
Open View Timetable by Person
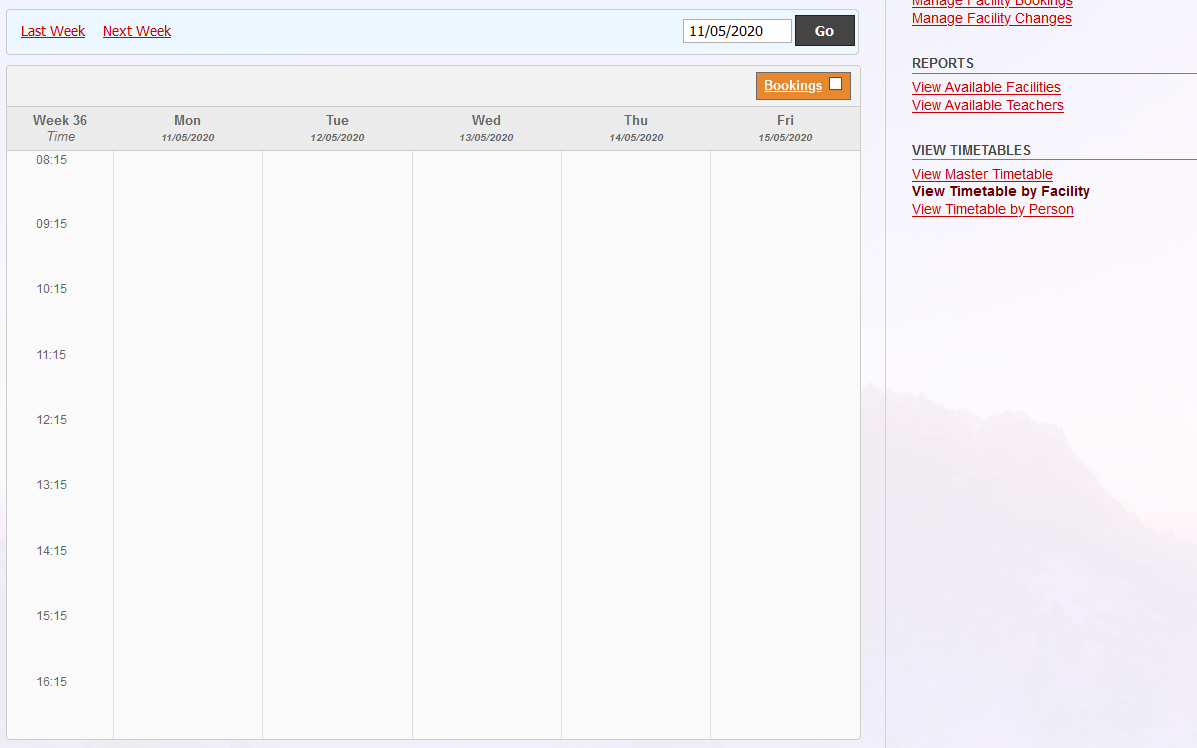[992, 209]
